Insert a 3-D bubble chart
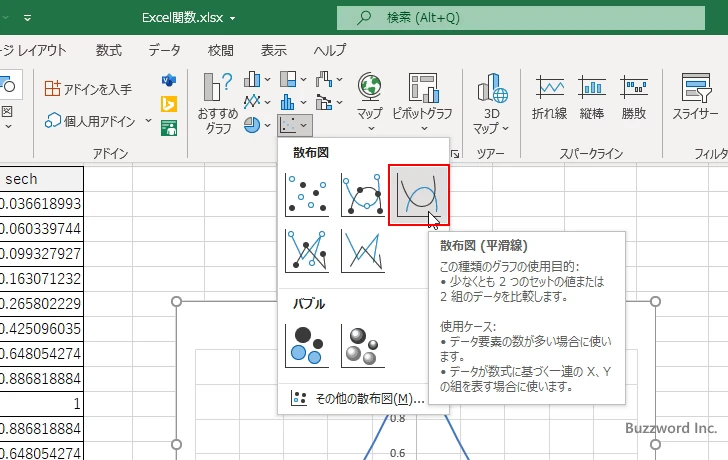The image size is (728, 460). coord(363,346)
